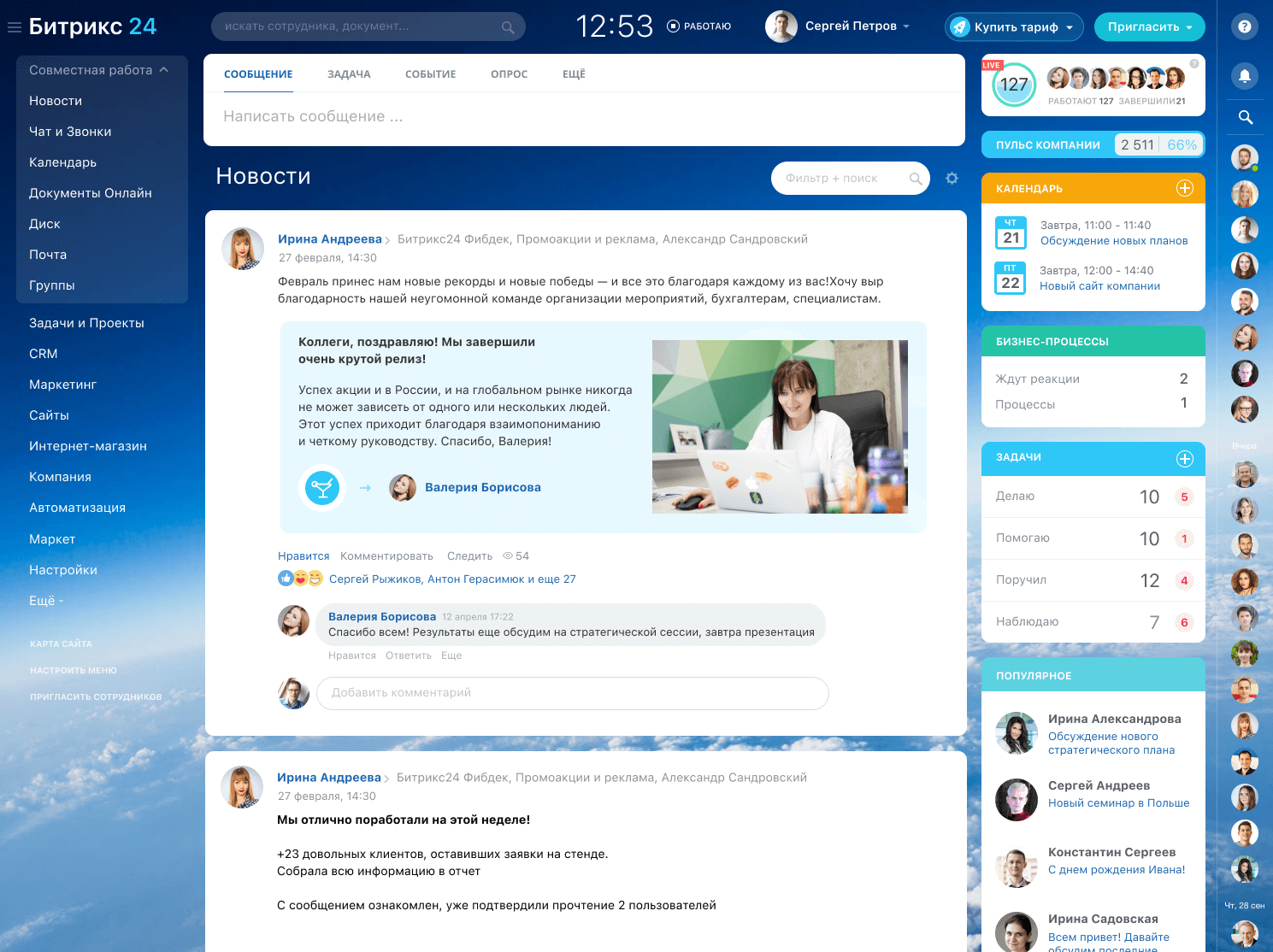Open notifications bell icon
The height and width of the screenshot is (952, 1273).
tap(1245, 76)
